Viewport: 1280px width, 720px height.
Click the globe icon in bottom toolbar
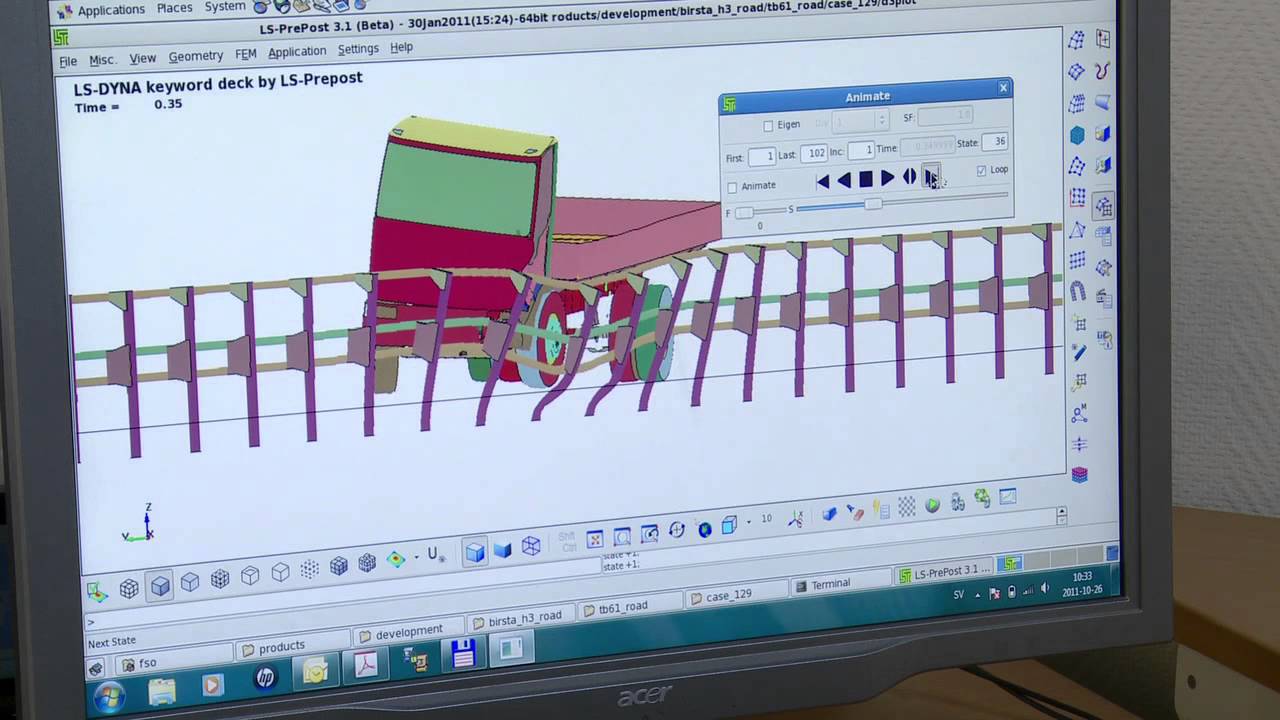pos(704,529)
